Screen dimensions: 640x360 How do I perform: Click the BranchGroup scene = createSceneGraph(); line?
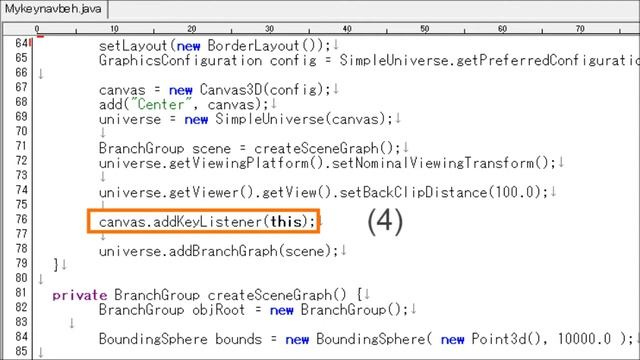coord(250,149)
